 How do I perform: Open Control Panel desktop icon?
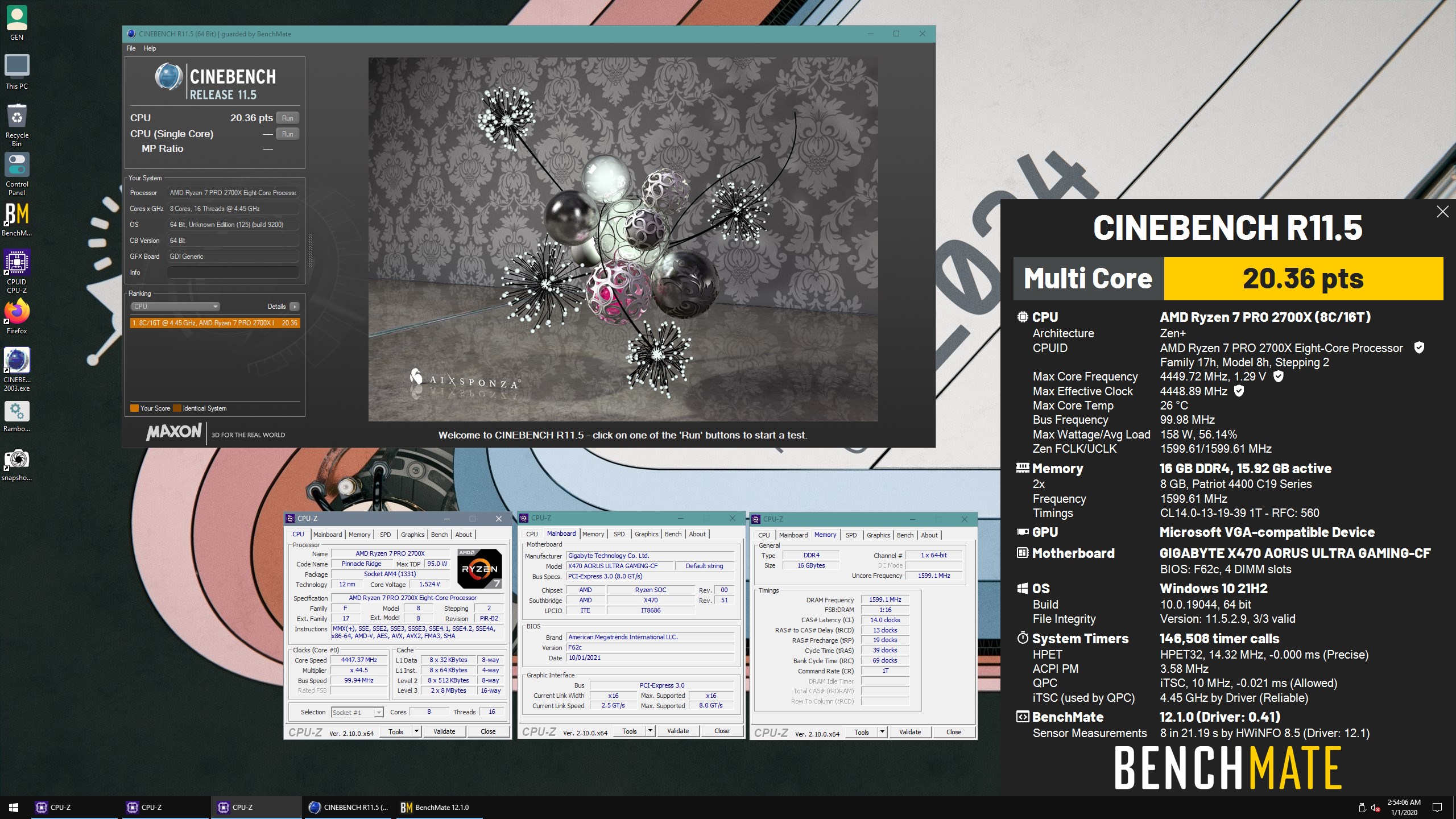click(x=16, y=173)
